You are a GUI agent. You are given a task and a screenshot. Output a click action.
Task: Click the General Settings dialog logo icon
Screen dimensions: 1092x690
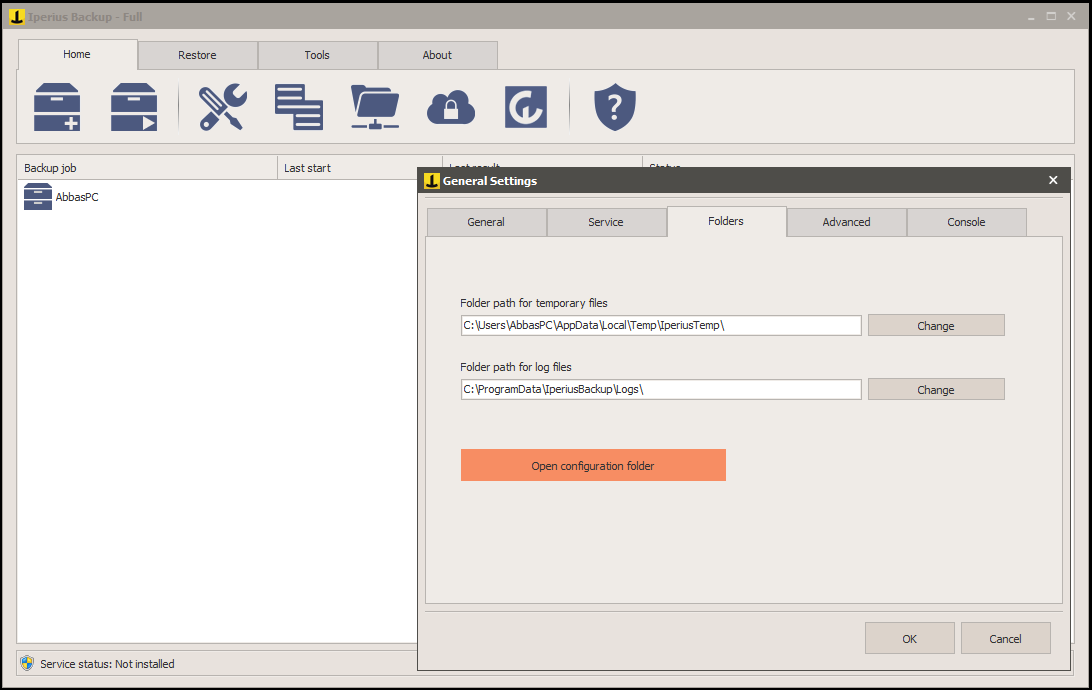click(x=432, y=181)
